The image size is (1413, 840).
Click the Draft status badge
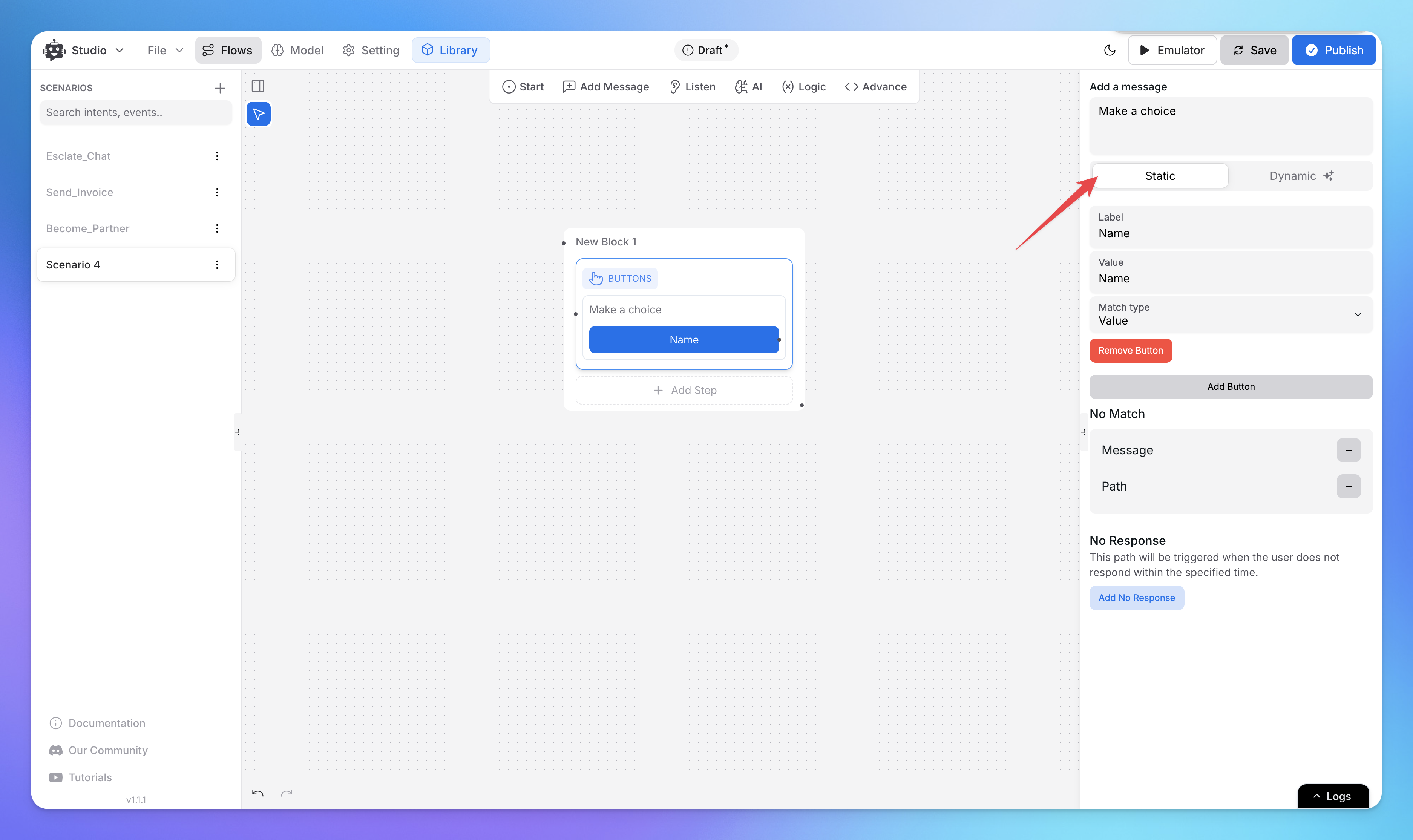click(x=706, y=51)
